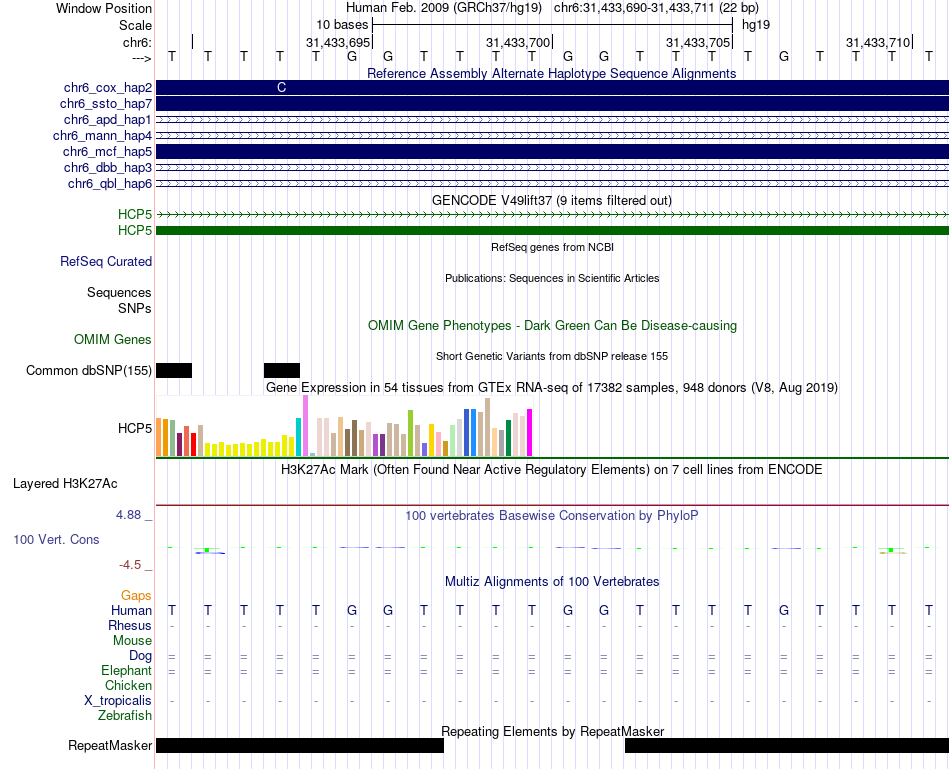Click the Chicken species label
The width and height of the screenshot is (950, 769).
pos(128,685)
